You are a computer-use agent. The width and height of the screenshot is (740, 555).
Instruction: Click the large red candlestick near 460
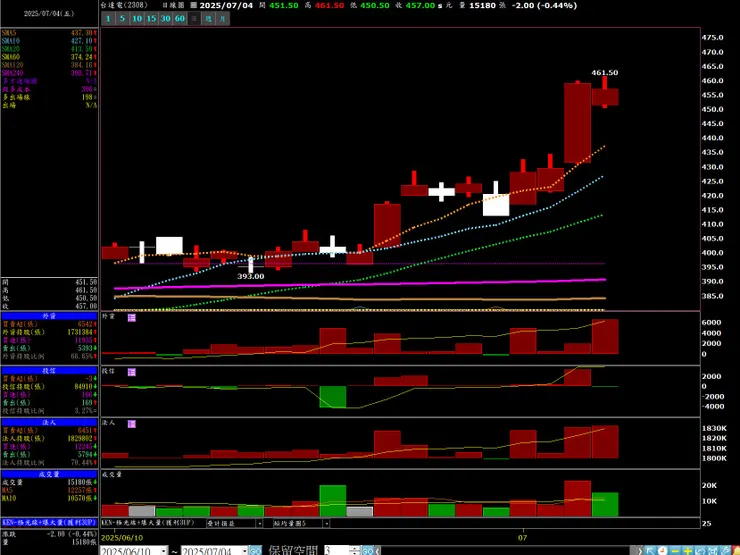(577, 123)
